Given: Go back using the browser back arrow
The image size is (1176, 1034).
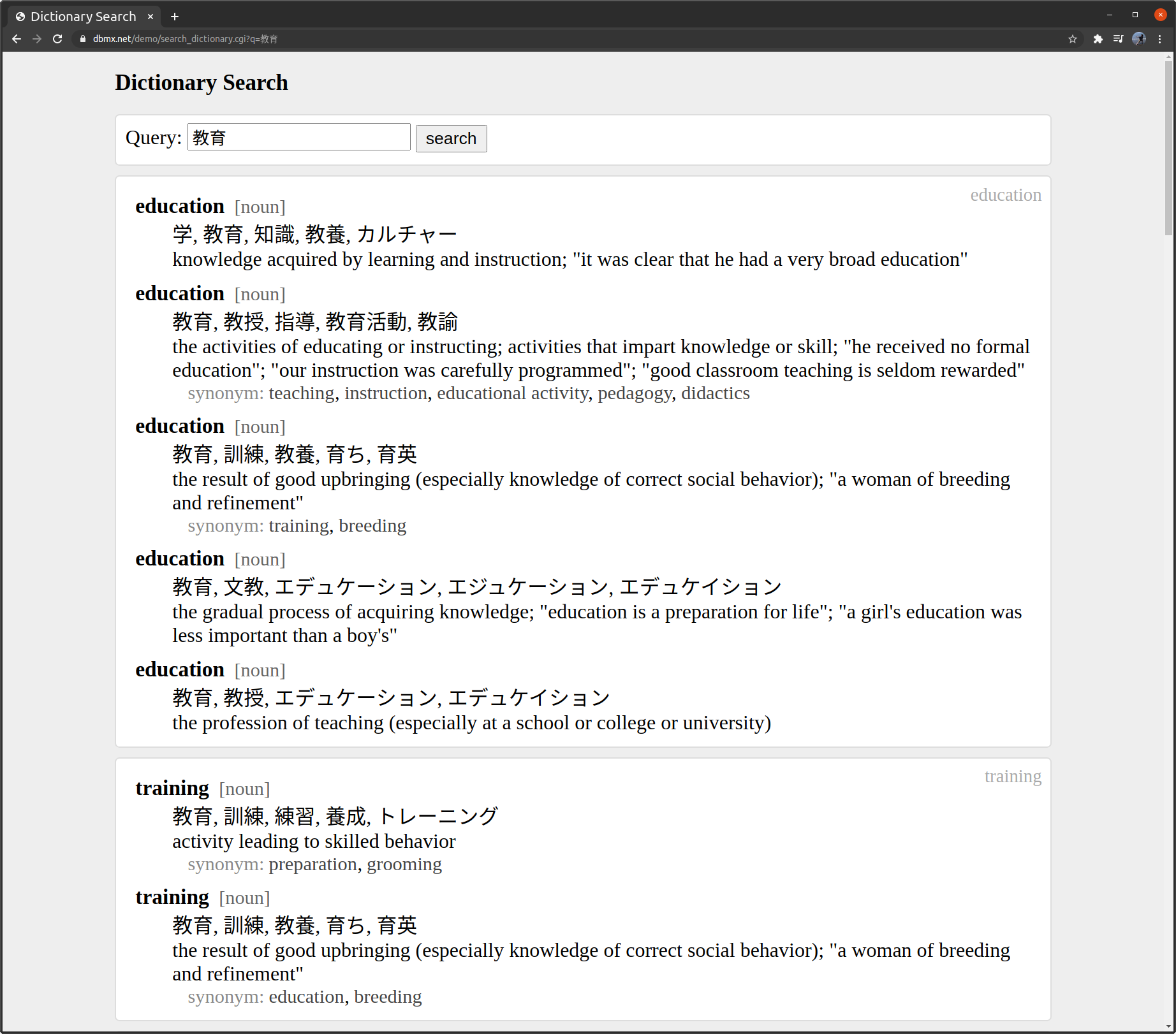Looking at the screenshot, I should (x=17, y=39).
